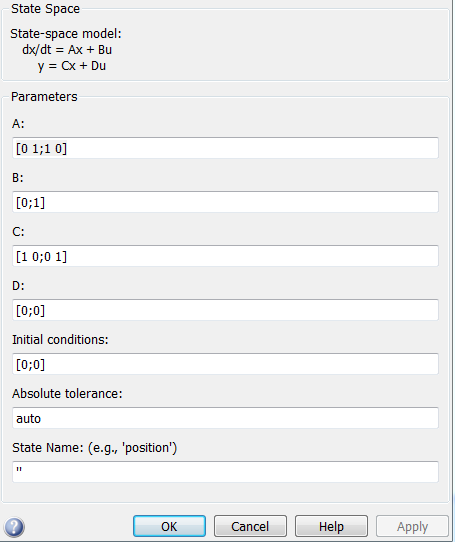455x542 pixels.
Task: Click the 'dx/dt = Ax + Bu' equation text
Action: click(67, 50)
